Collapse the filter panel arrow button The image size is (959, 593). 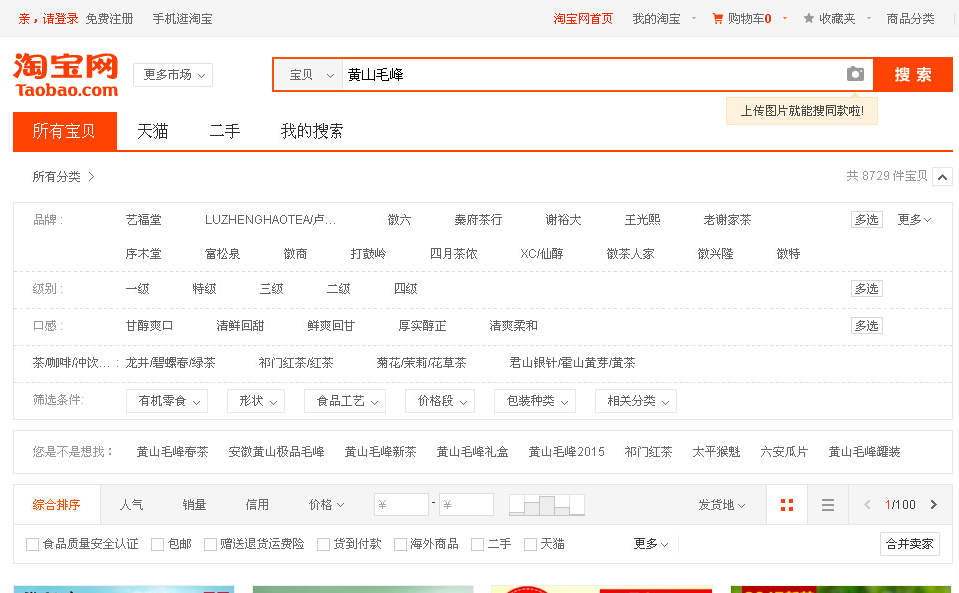942,177
